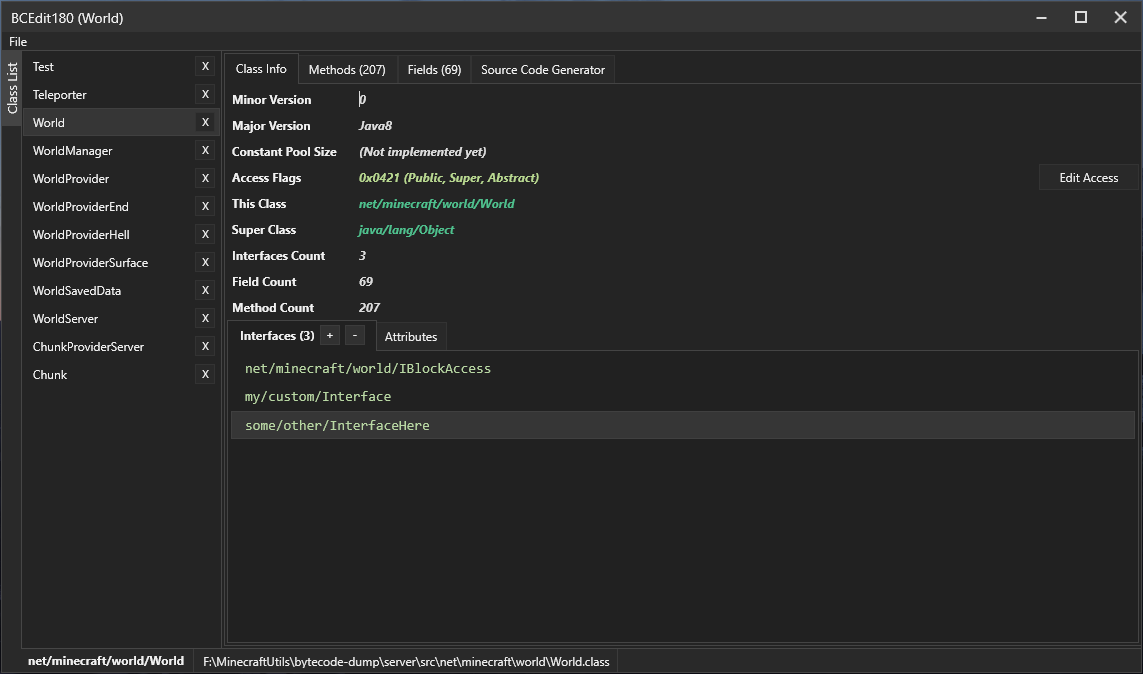Add a new interface with plus button
Image resolution: width=1143 pixels, height=674 pixels.
(x=329, y=335)
